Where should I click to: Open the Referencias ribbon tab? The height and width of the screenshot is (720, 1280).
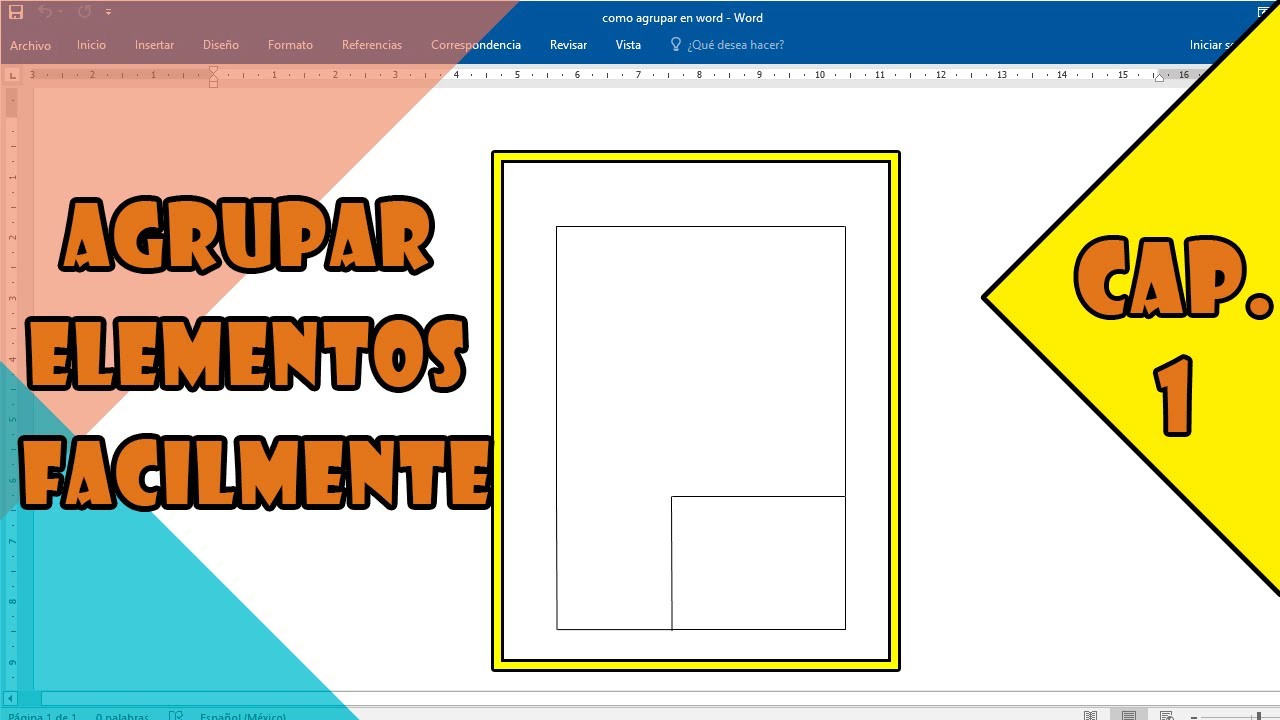(x=372, y=45)
